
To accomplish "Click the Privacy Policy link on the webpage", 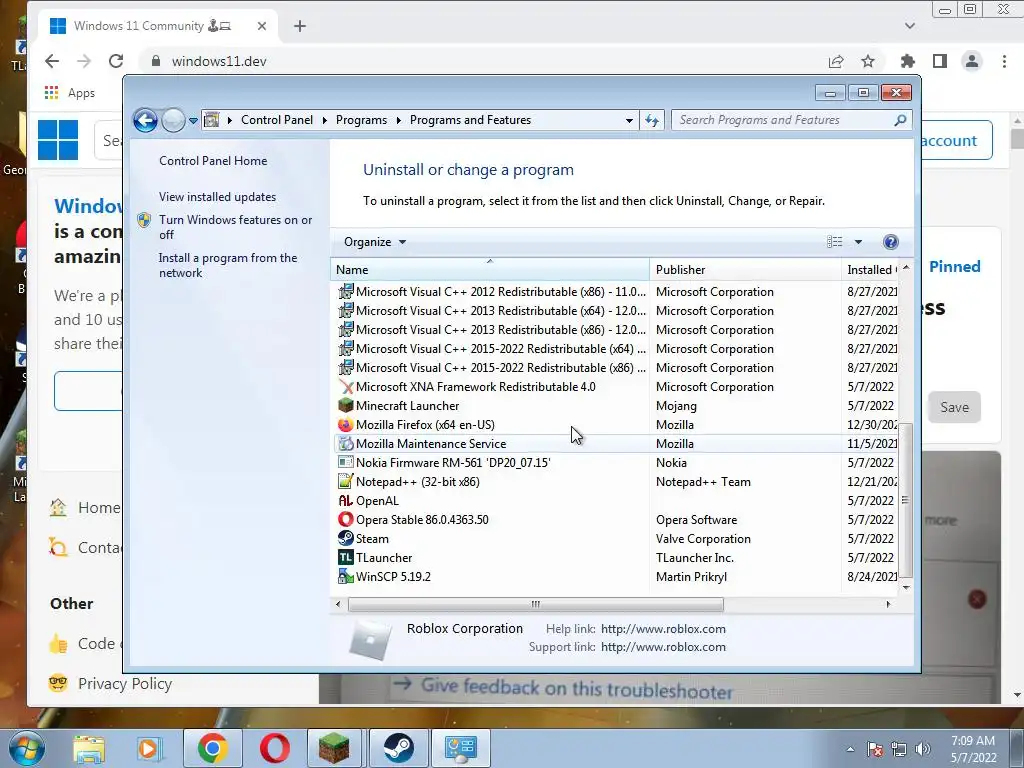I will point(125,684).
